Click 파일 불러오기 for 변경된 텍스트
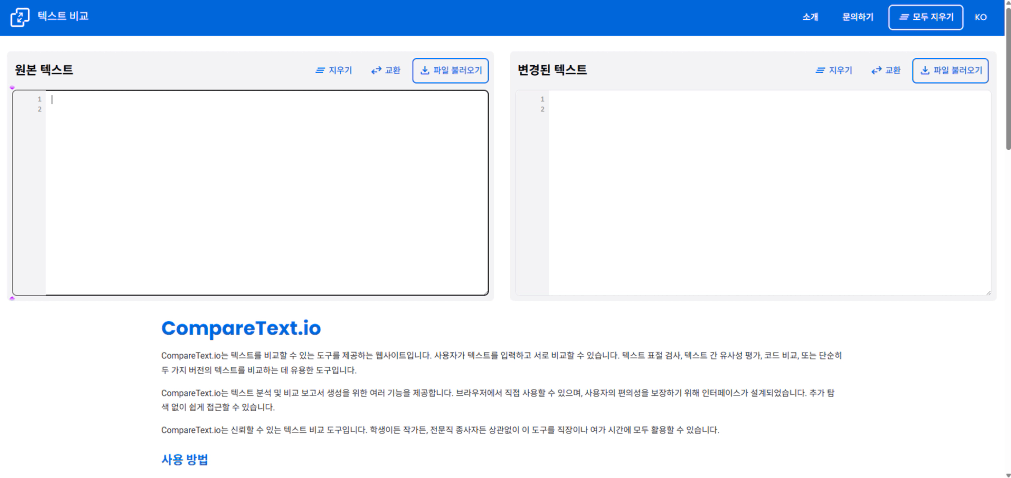This screenshot has width=1011, height=478. point(950,70)
